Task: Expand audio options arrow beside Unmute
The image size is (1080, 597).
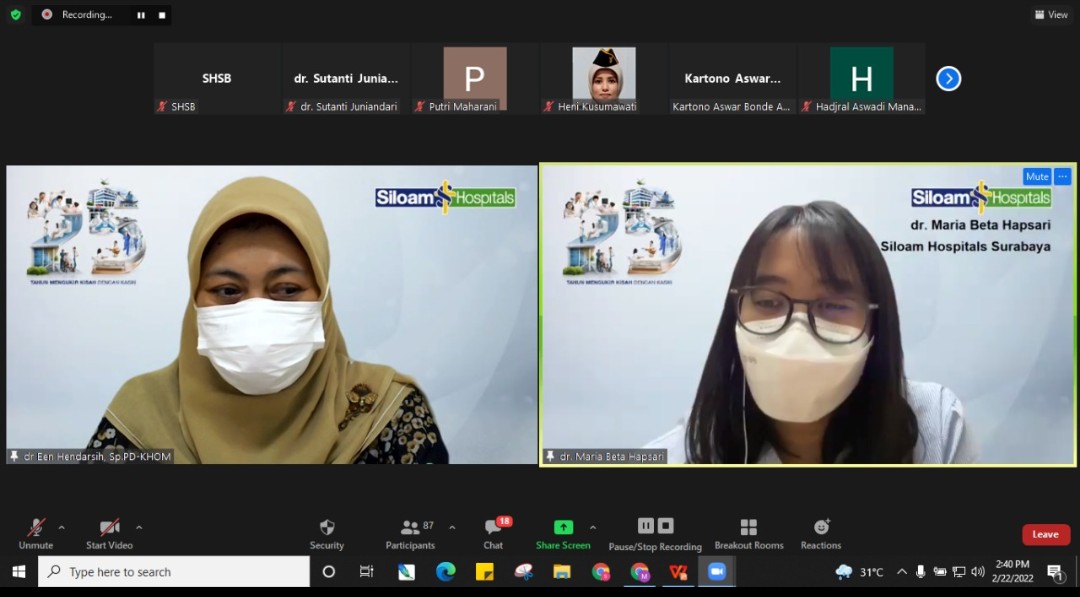Action: (62, 527)
